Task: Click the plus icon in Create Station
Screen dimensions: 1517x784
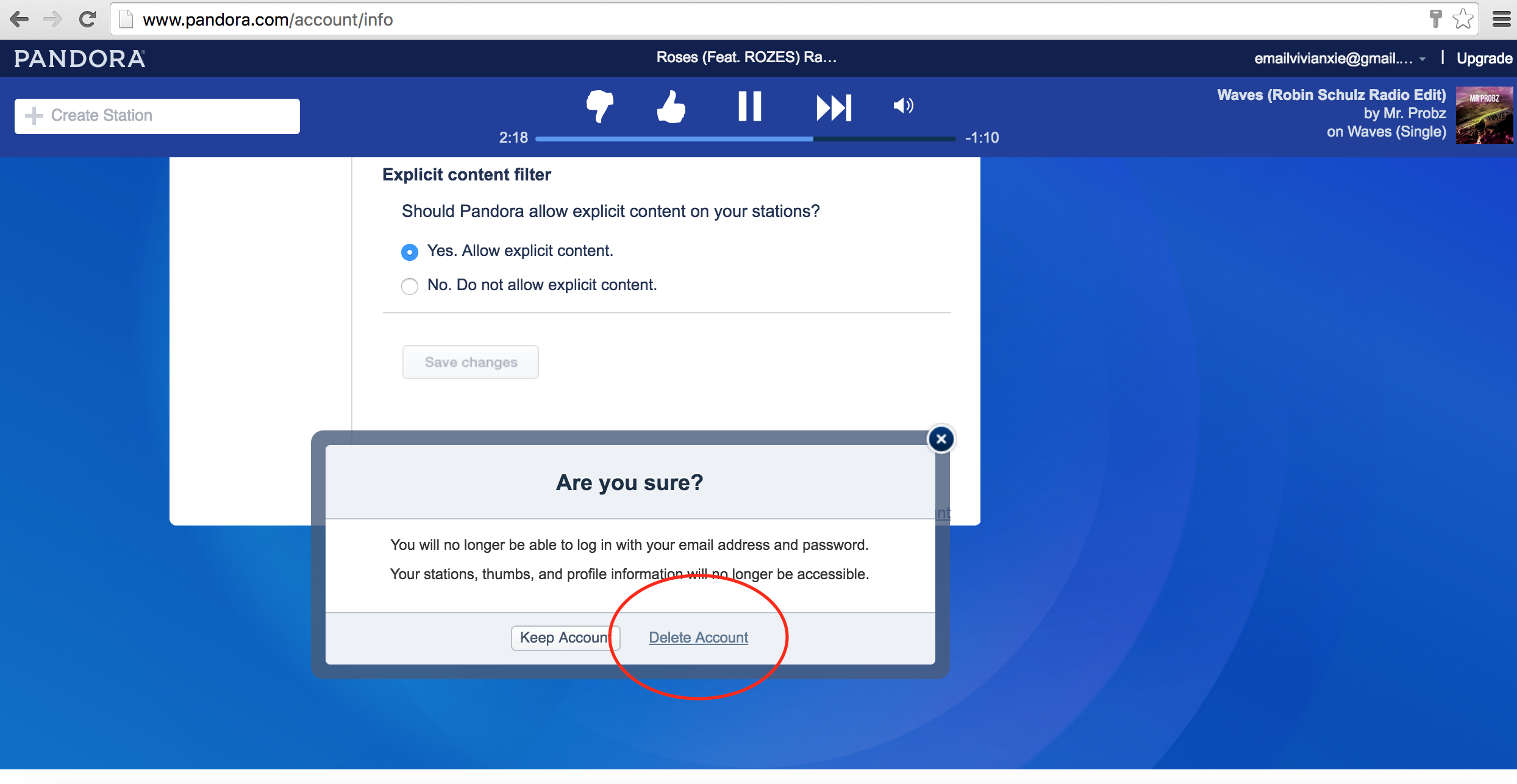Action: click(x=34, y=116)
